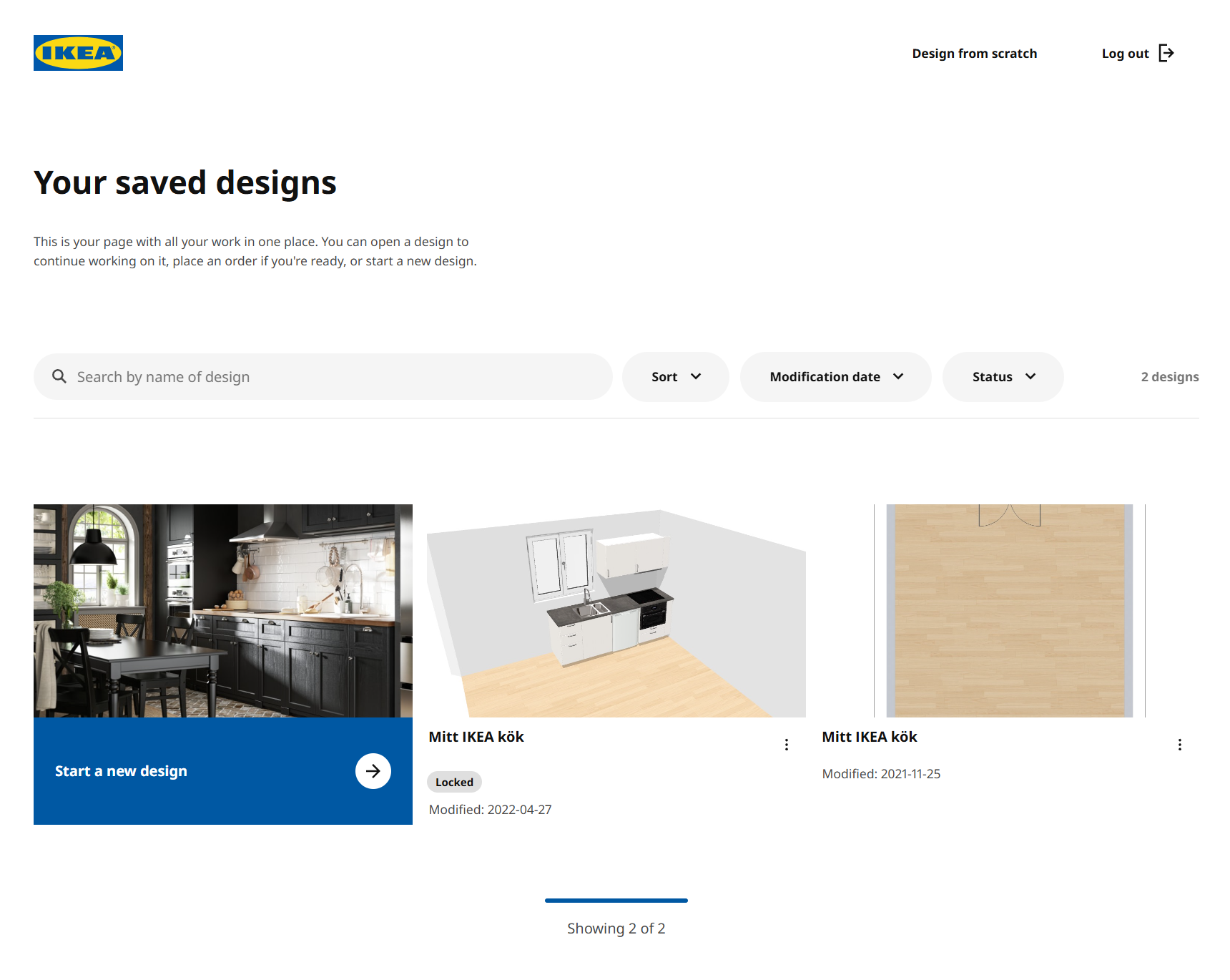Image resolution: width=1230 pixels, height=980 pixels.
Task: Click the white circular arrow on the blue card
Action: [x=373, y=771]
